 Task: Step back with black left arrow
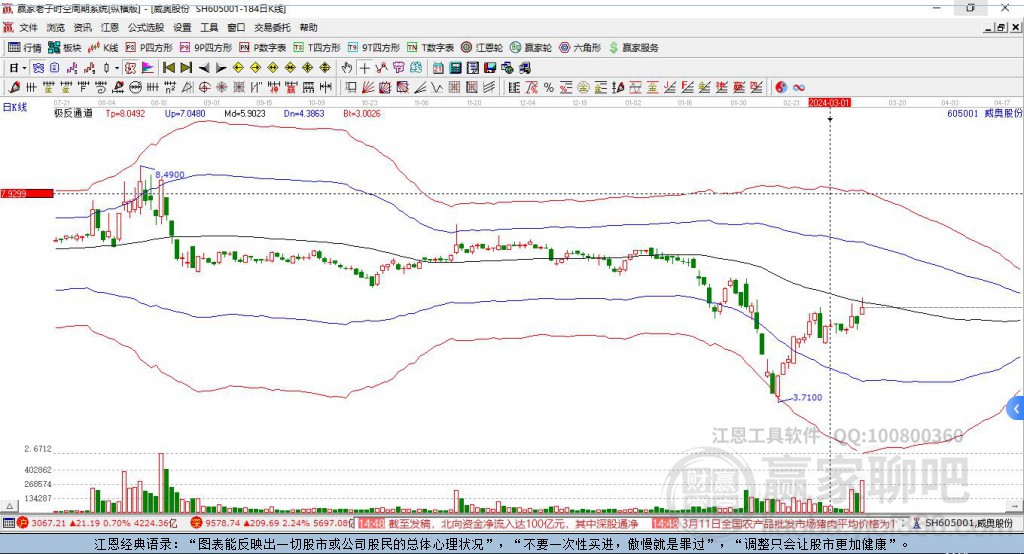204,68
